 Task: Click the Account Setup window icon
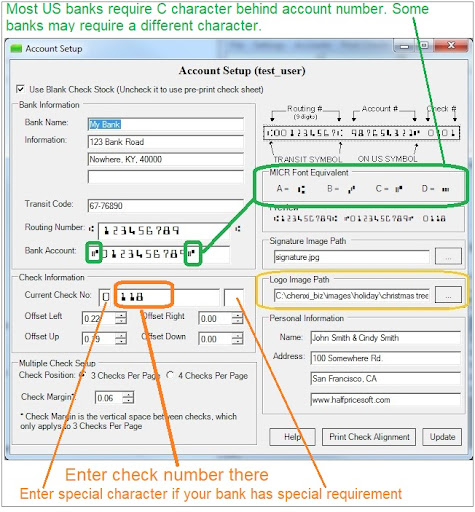pos(16,49)
